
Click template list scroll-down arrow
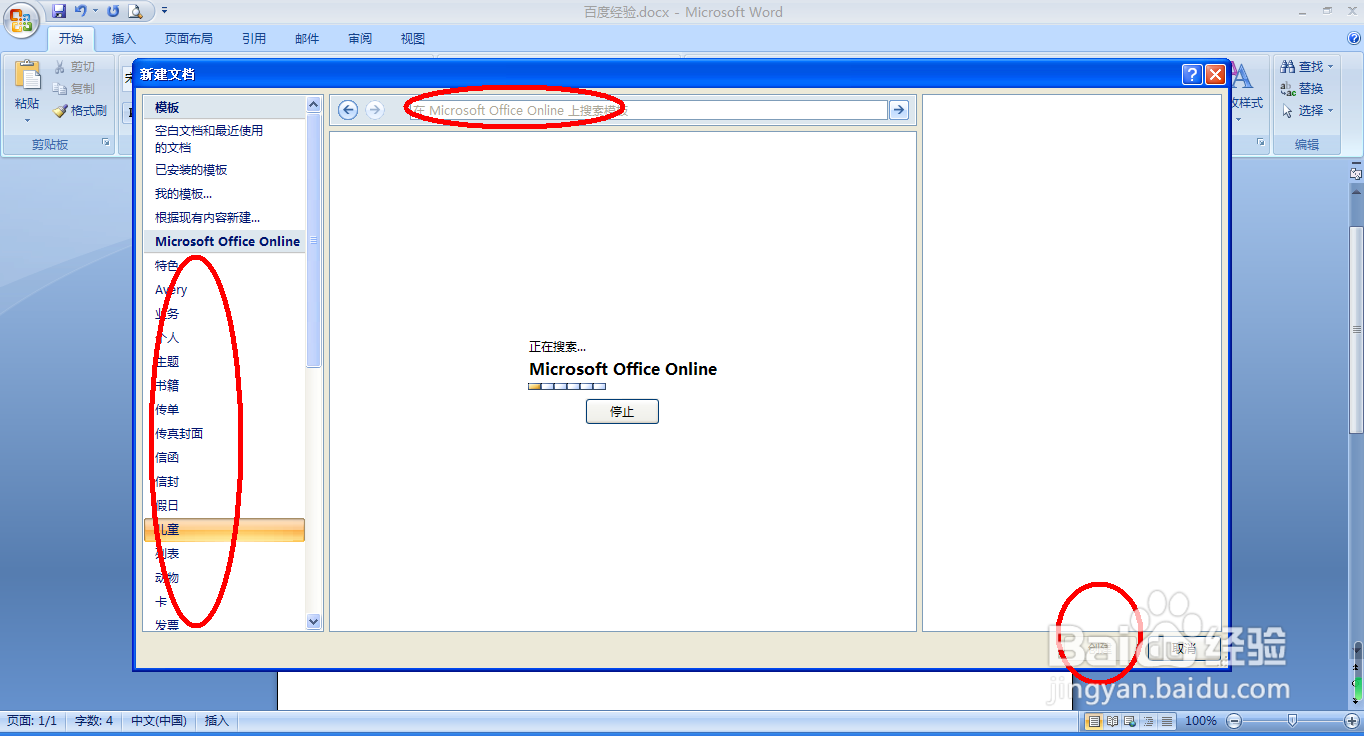point(314,622)
